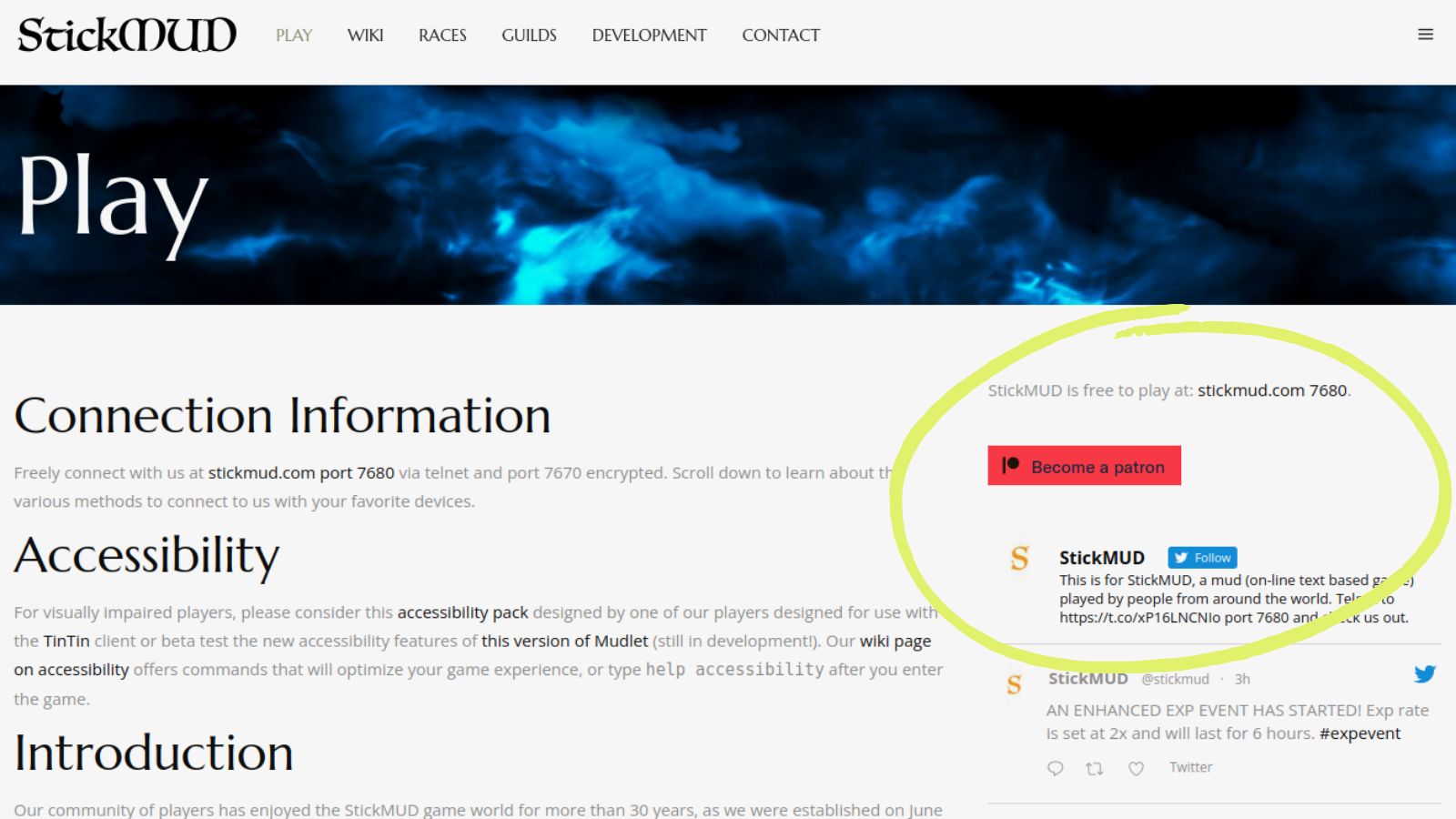
Task: Retweet the enhanced exp event announcement
Action: click(1095, 768)
